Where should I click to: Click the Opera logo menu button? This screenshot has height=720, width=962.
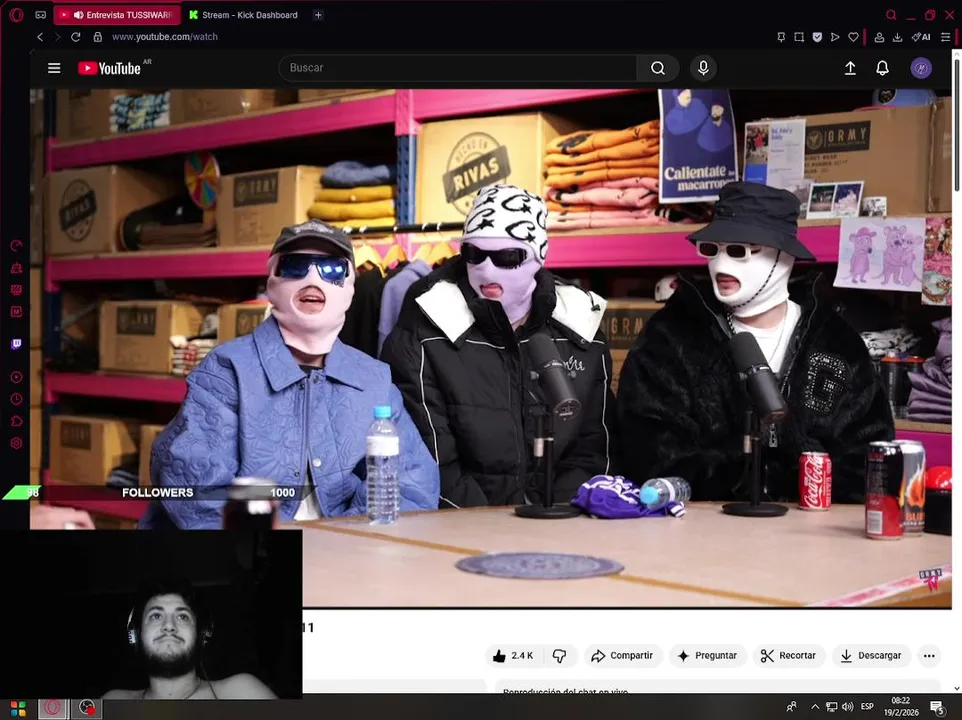coord(17,15)
